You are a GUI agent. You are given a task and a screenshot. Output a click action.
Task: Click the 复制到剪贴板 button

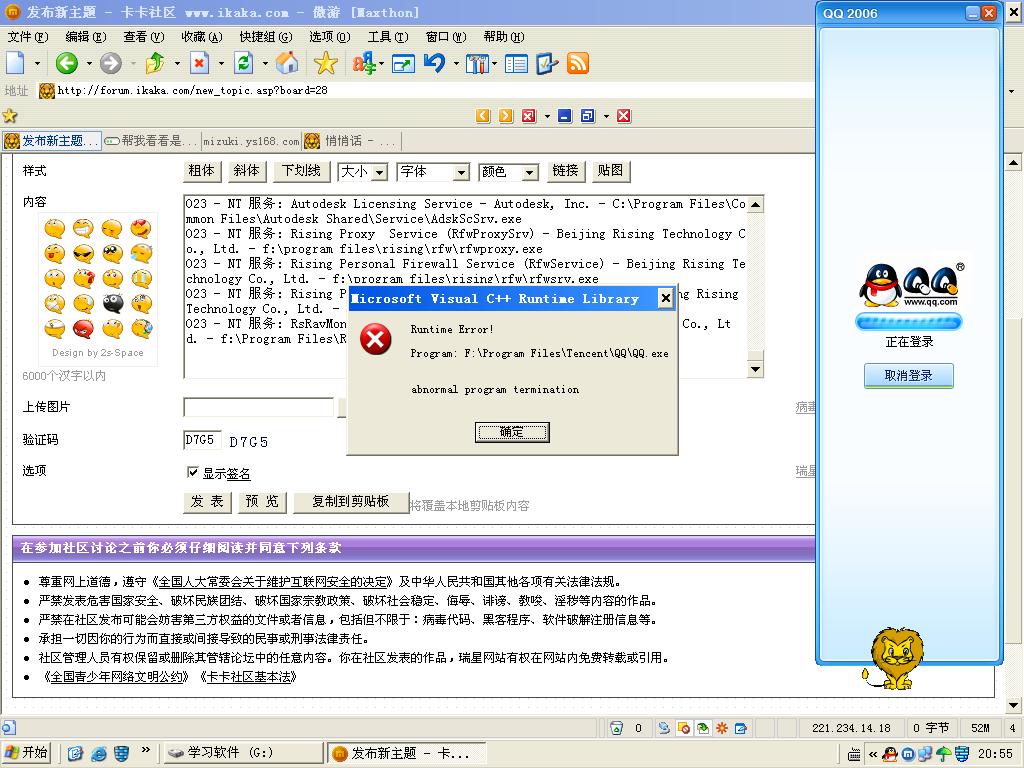coord(351,502)
